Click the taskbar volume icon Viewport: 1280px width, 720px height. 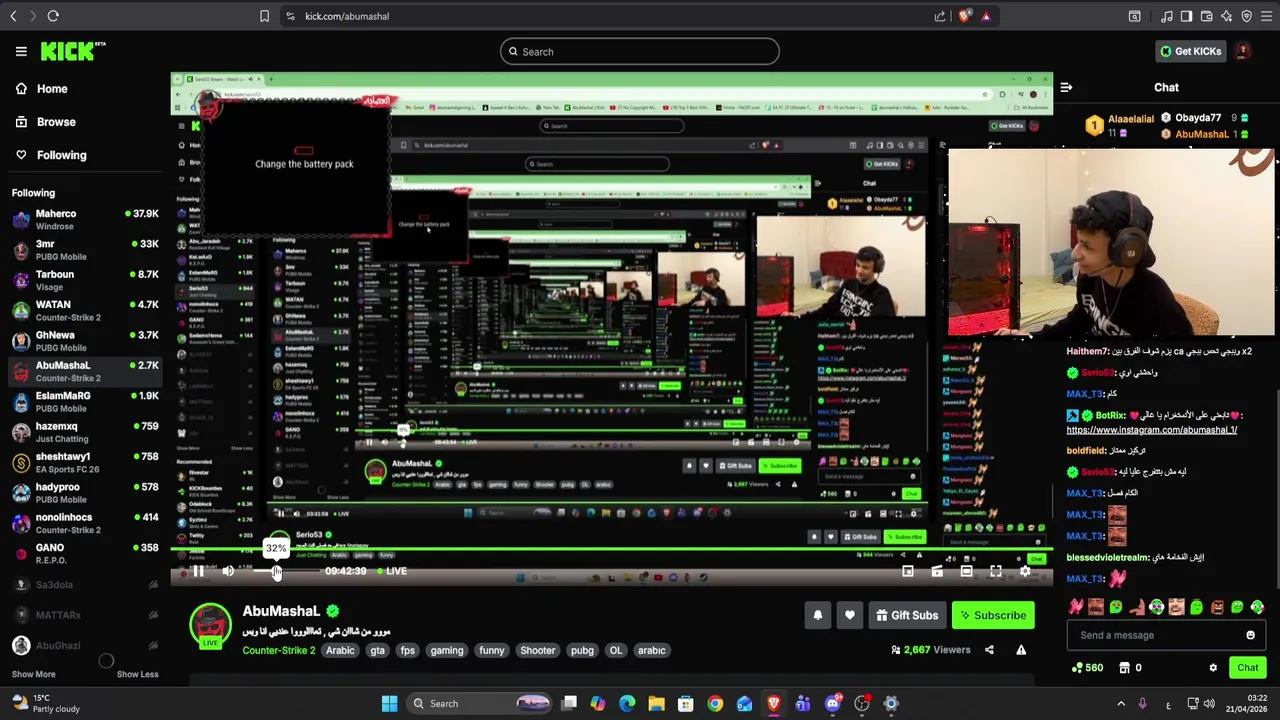[x=1209, y=704]
